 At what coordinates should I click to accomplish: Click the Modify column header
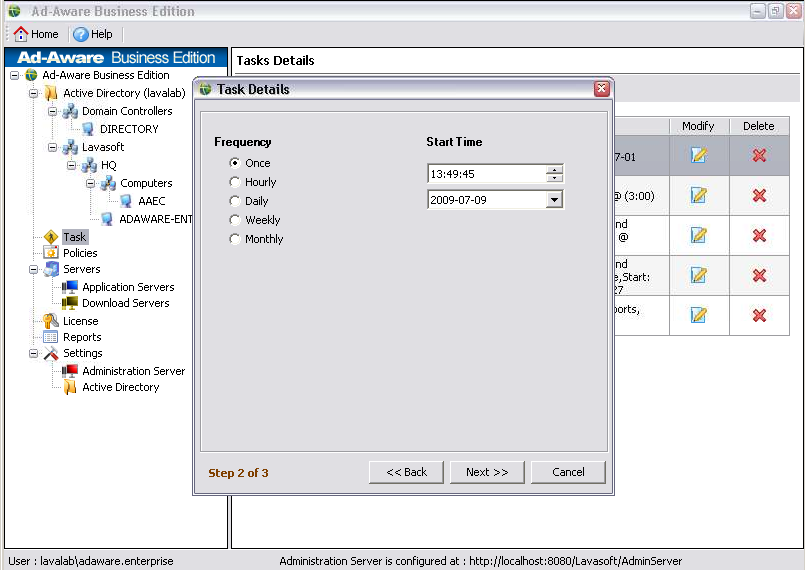(x=699, y=126)
